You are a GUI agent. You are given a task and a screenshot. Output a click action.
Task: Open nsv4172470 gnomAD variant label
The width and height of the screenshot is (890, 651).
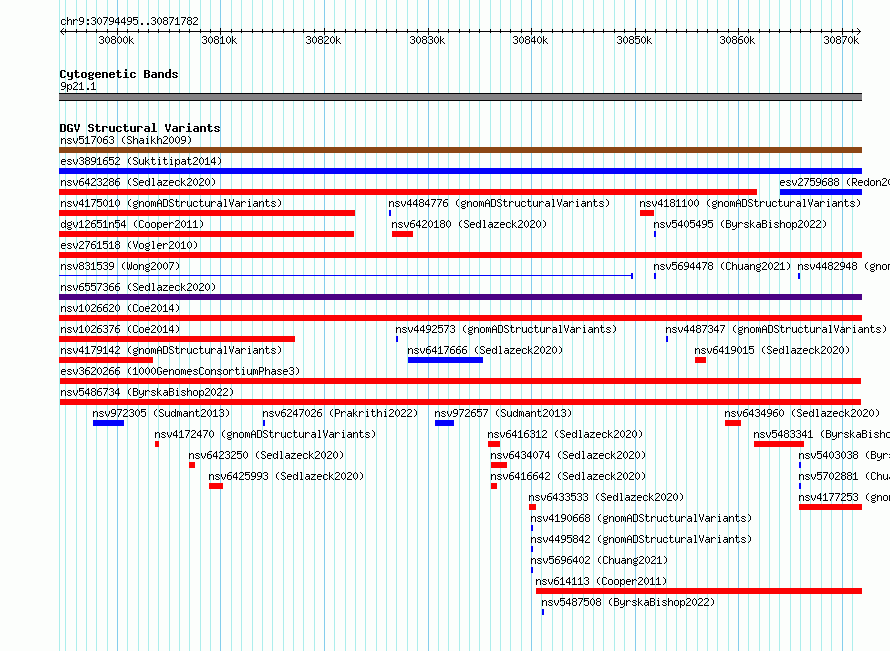click(265, 434)
